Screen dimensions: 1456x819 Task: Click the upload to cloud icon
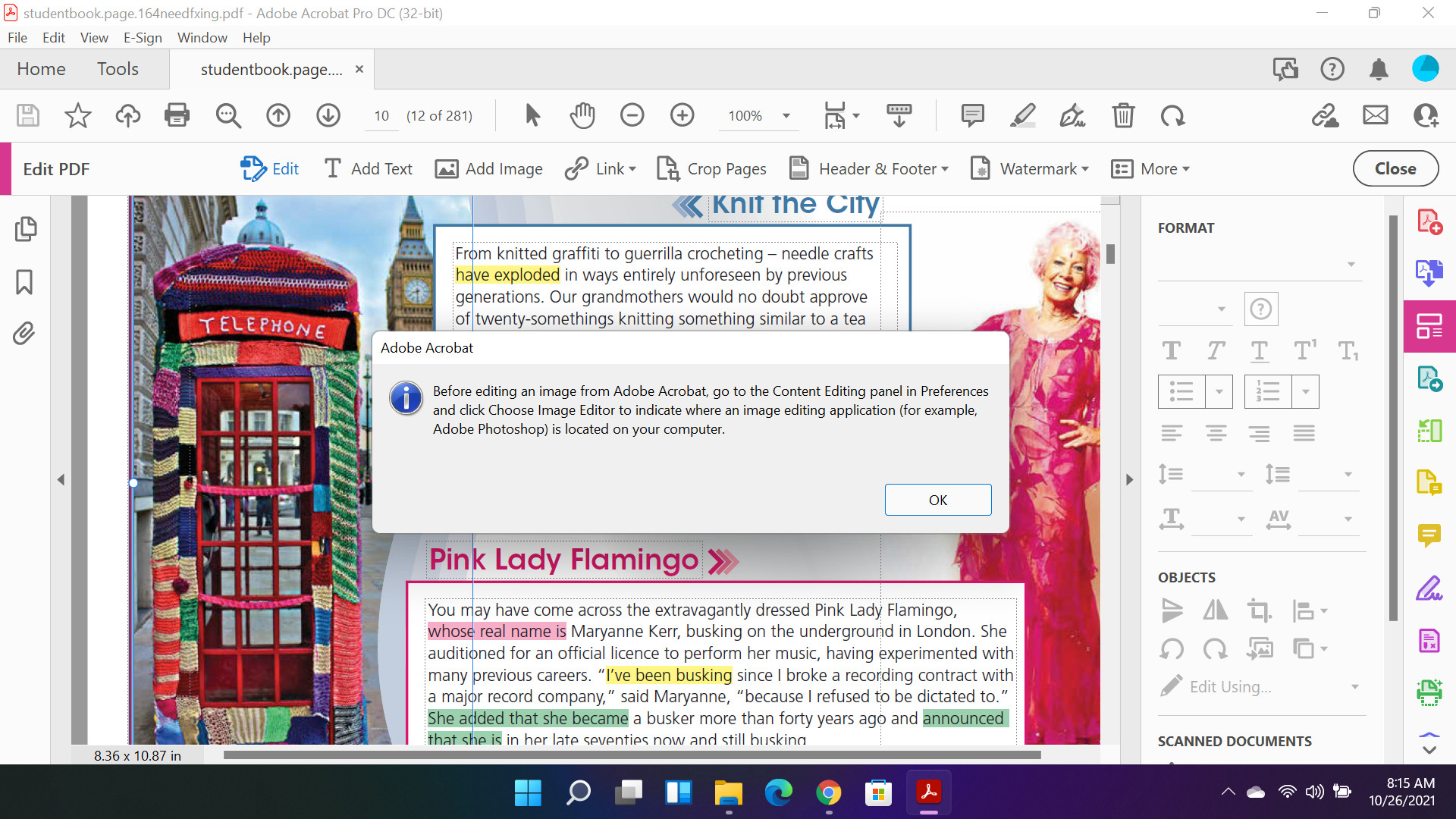click(127, 115)
